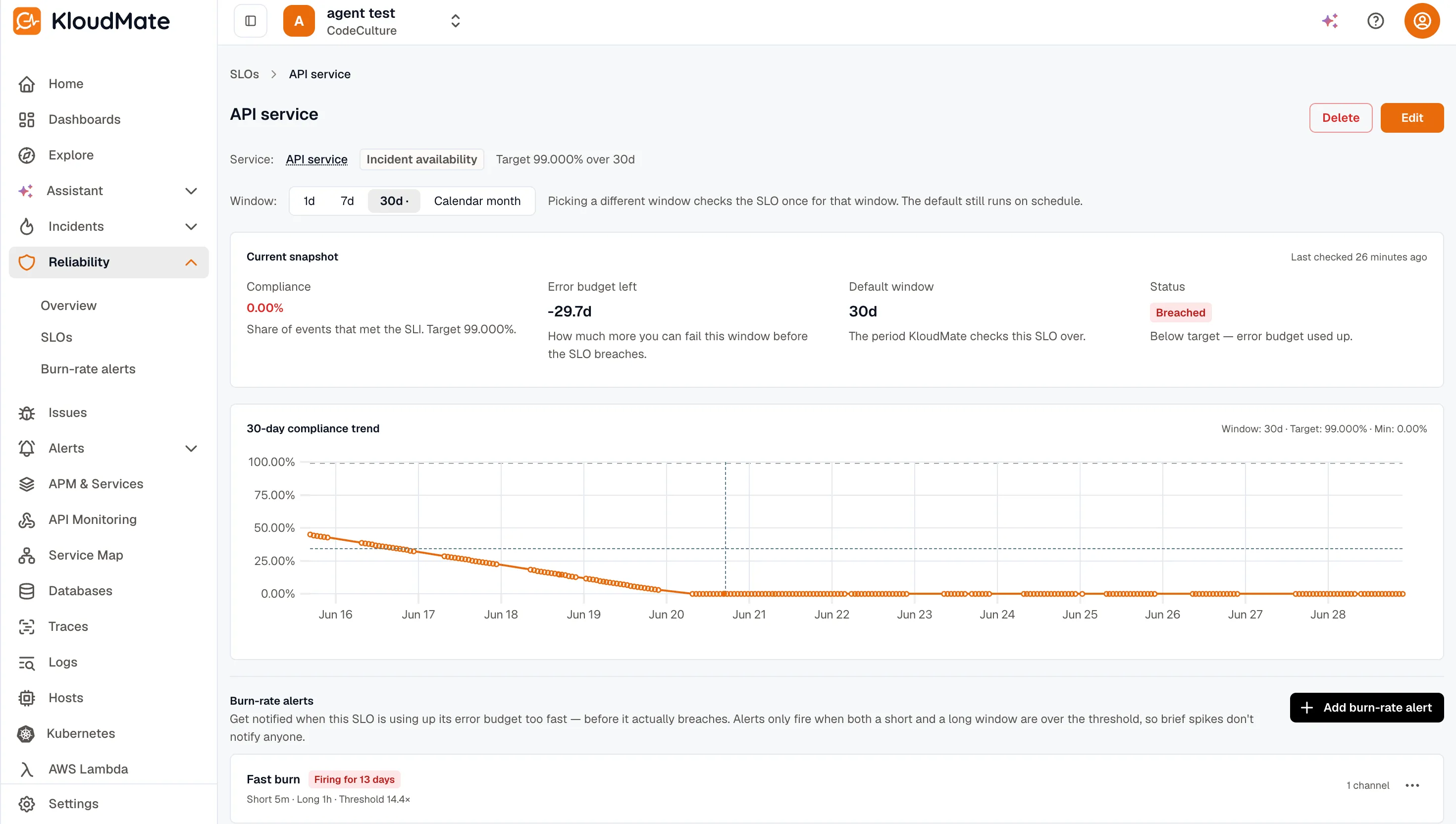This screenshot has height=824, width=1456.
Task: Click the 'agent test' workspace name
Action: coord(361,13)
